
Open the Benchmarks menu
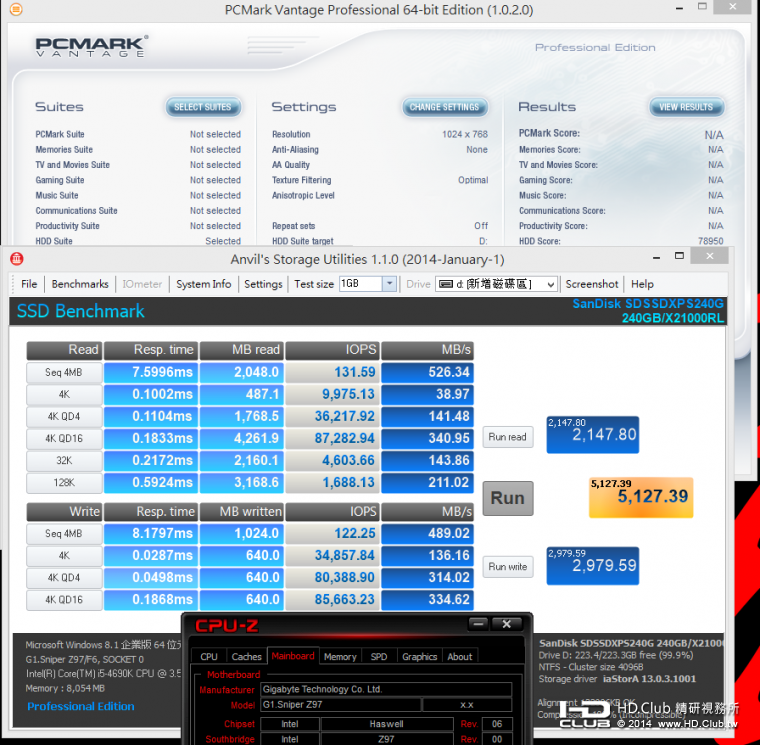tap(80, 284)
